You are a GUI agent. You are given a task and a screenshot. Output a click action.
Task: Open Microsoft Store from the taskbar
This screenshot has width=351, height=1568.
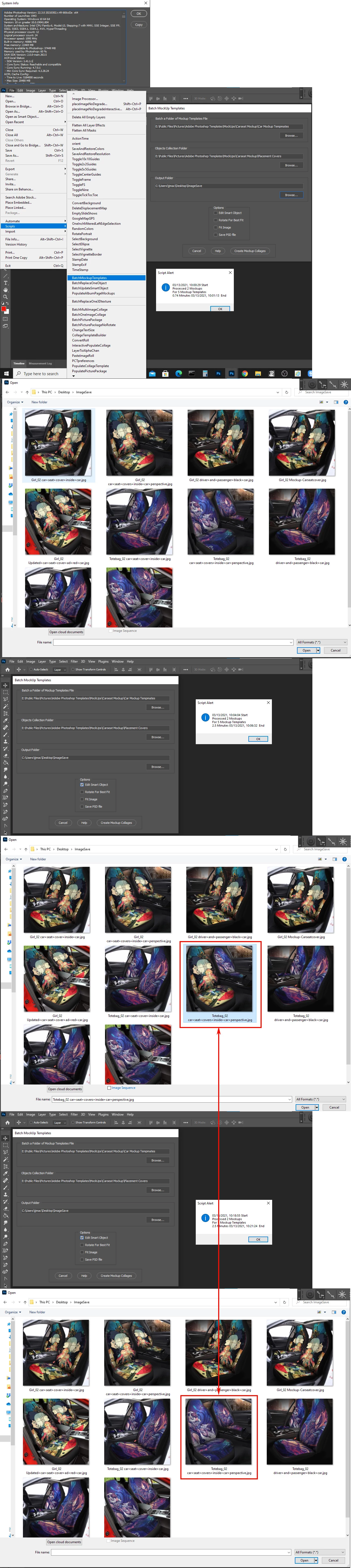166,374
